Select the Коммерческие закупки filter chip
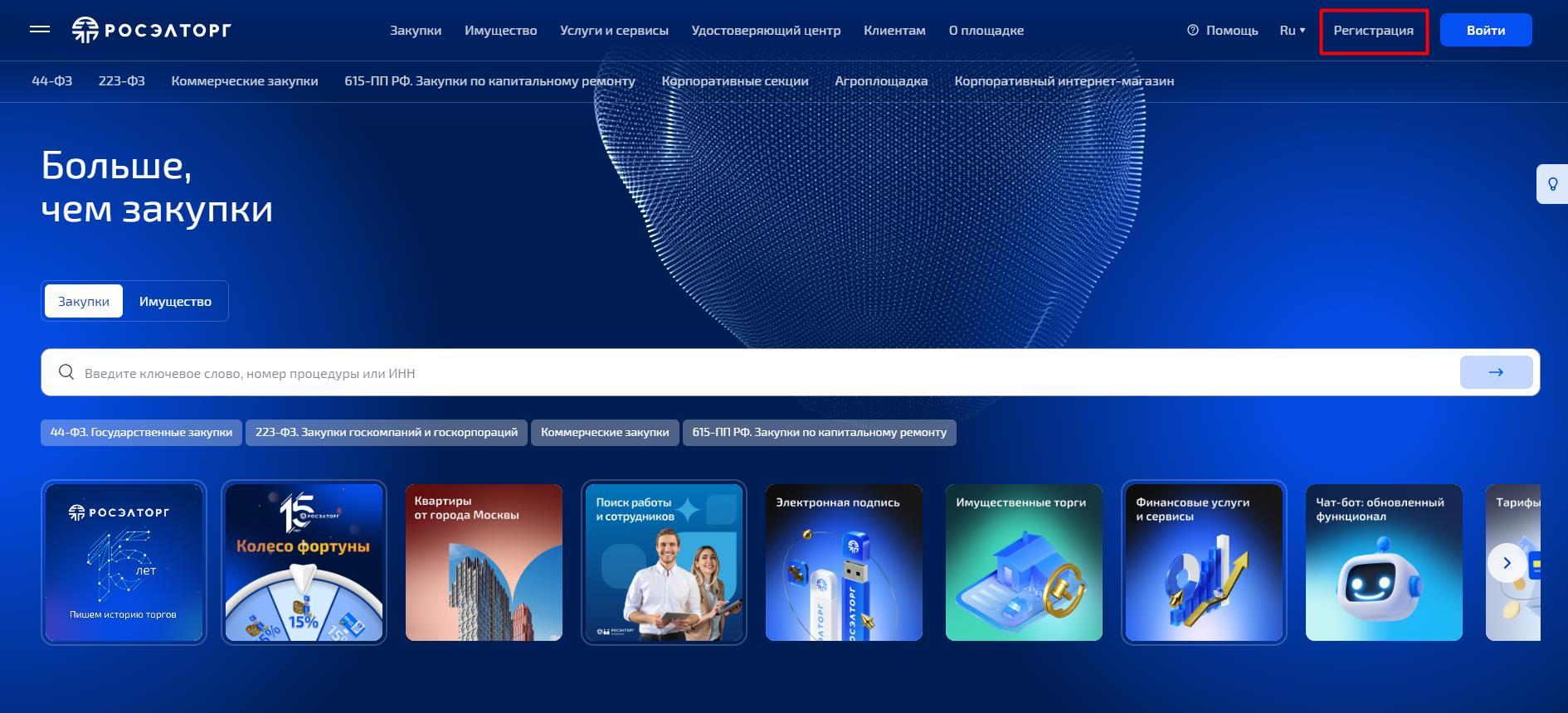Viewport: 1568px width, 713px height. [605, 432]
